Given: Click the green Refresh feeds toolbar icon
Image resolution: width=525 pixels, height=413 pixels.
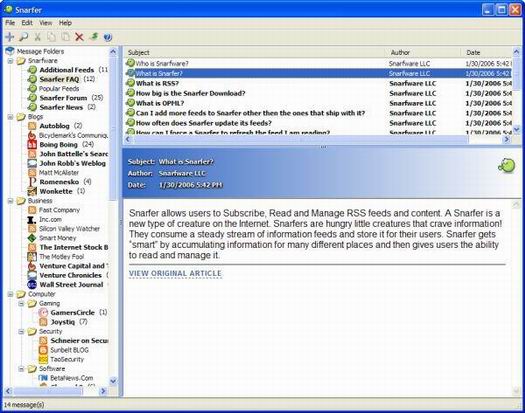Looking at the screenshot, I should pyautogui.click(x=94, y=36).
